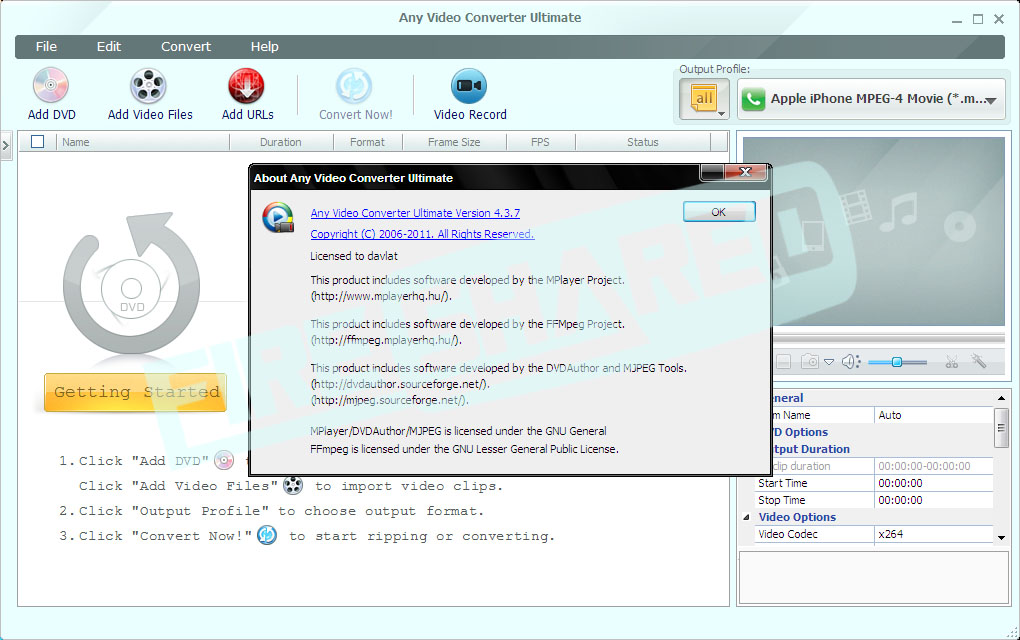1020x640 pixels.
Task: Click the scissors clip icon under preview
Action: point(952,362)
